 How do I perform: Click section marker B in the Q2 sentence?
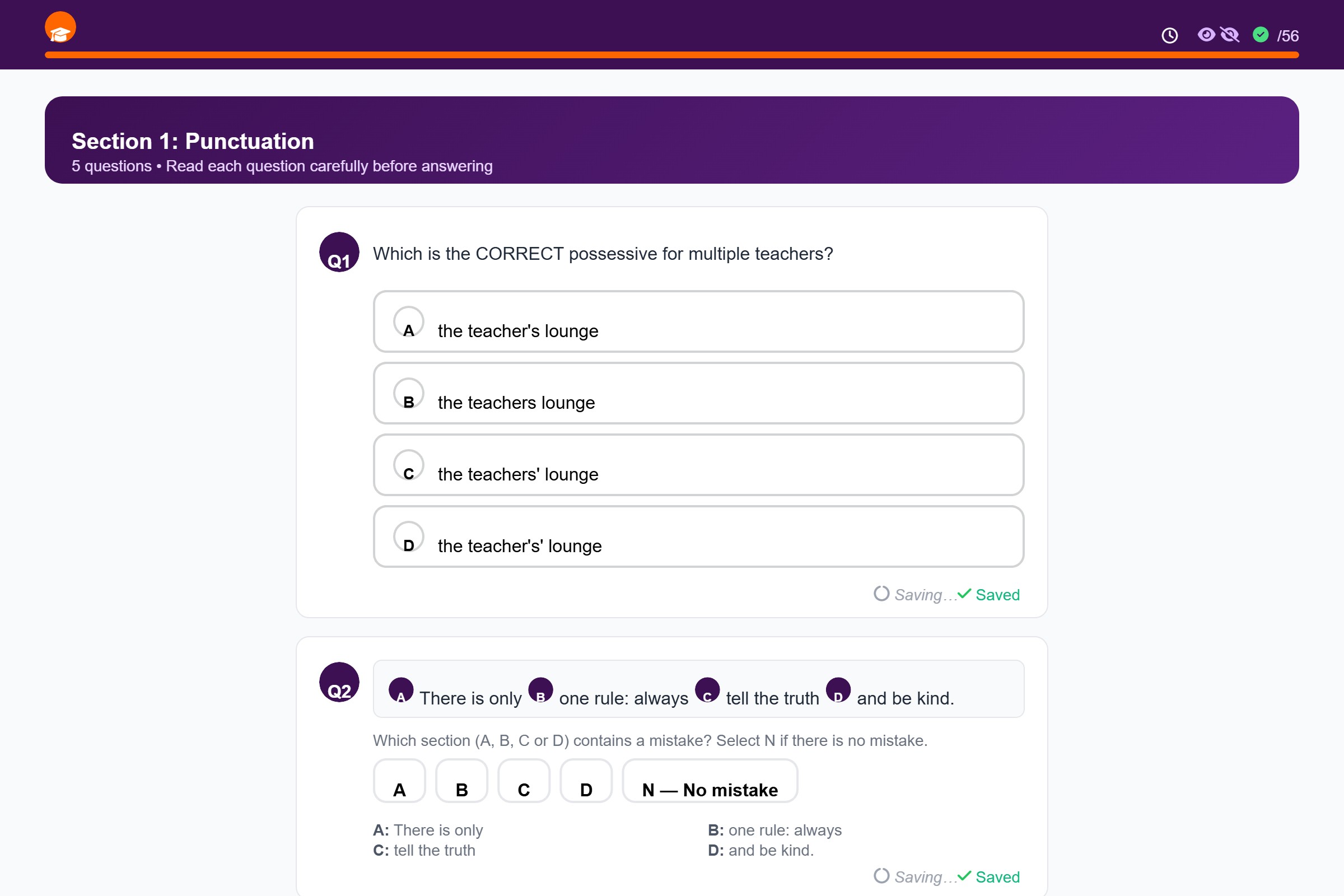click(x=540, y=690)
